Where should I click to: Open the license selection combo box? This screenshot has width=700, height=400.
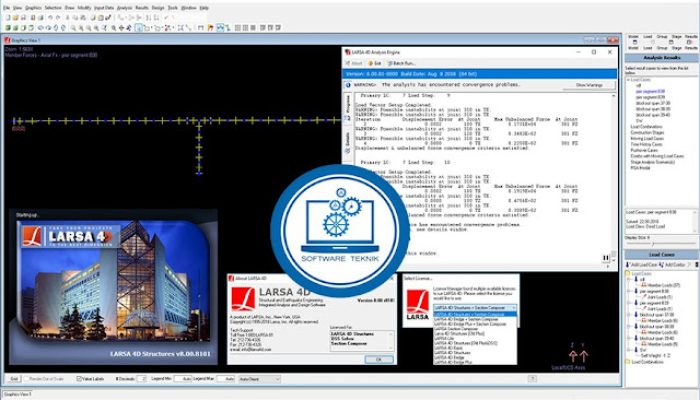[x=475, y=308]
